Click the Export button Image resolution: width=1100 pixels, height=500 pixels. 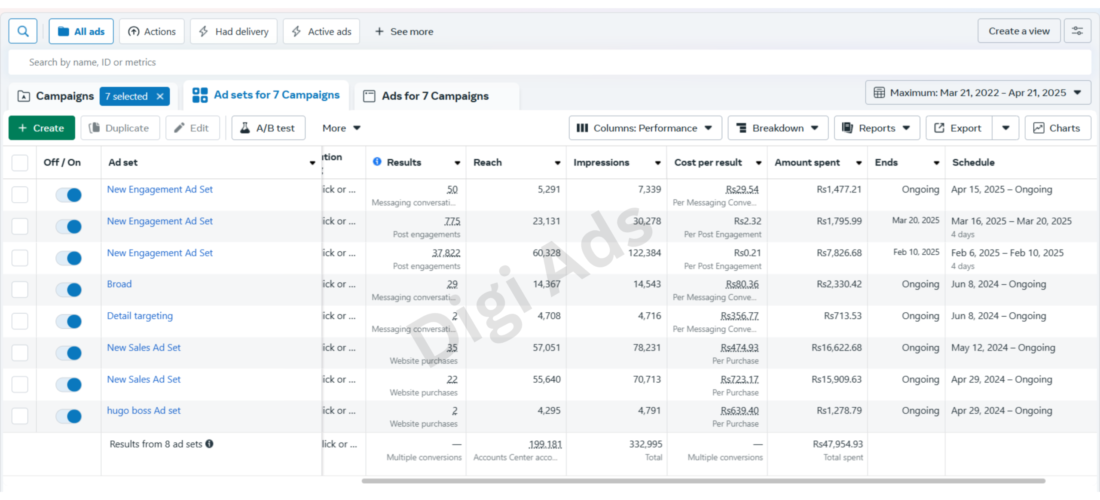(959, 128)
